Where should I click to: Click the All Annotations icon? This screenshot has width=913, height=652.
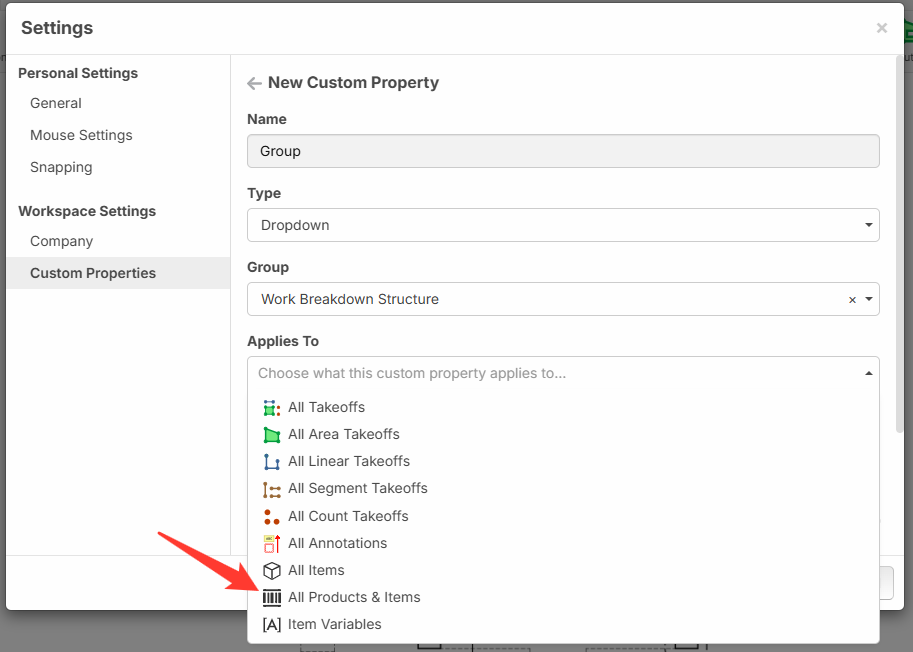tap(271, 544)
